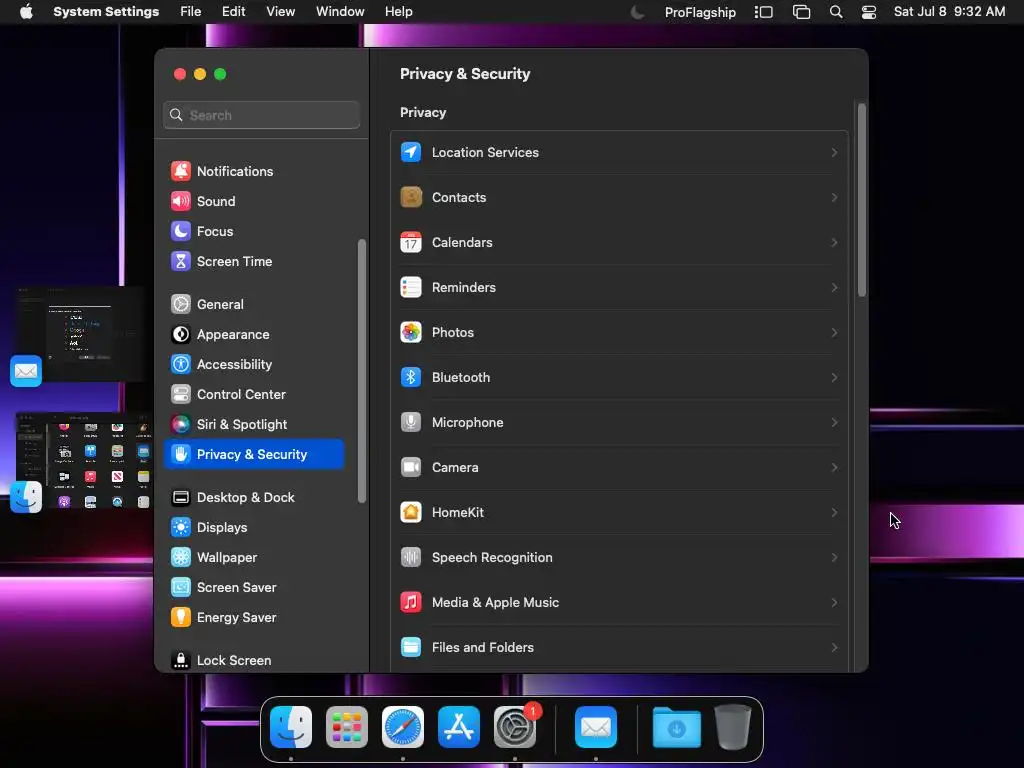1024x768 pixels.
Task: Open Safari from the Dock
Action: 403,727
